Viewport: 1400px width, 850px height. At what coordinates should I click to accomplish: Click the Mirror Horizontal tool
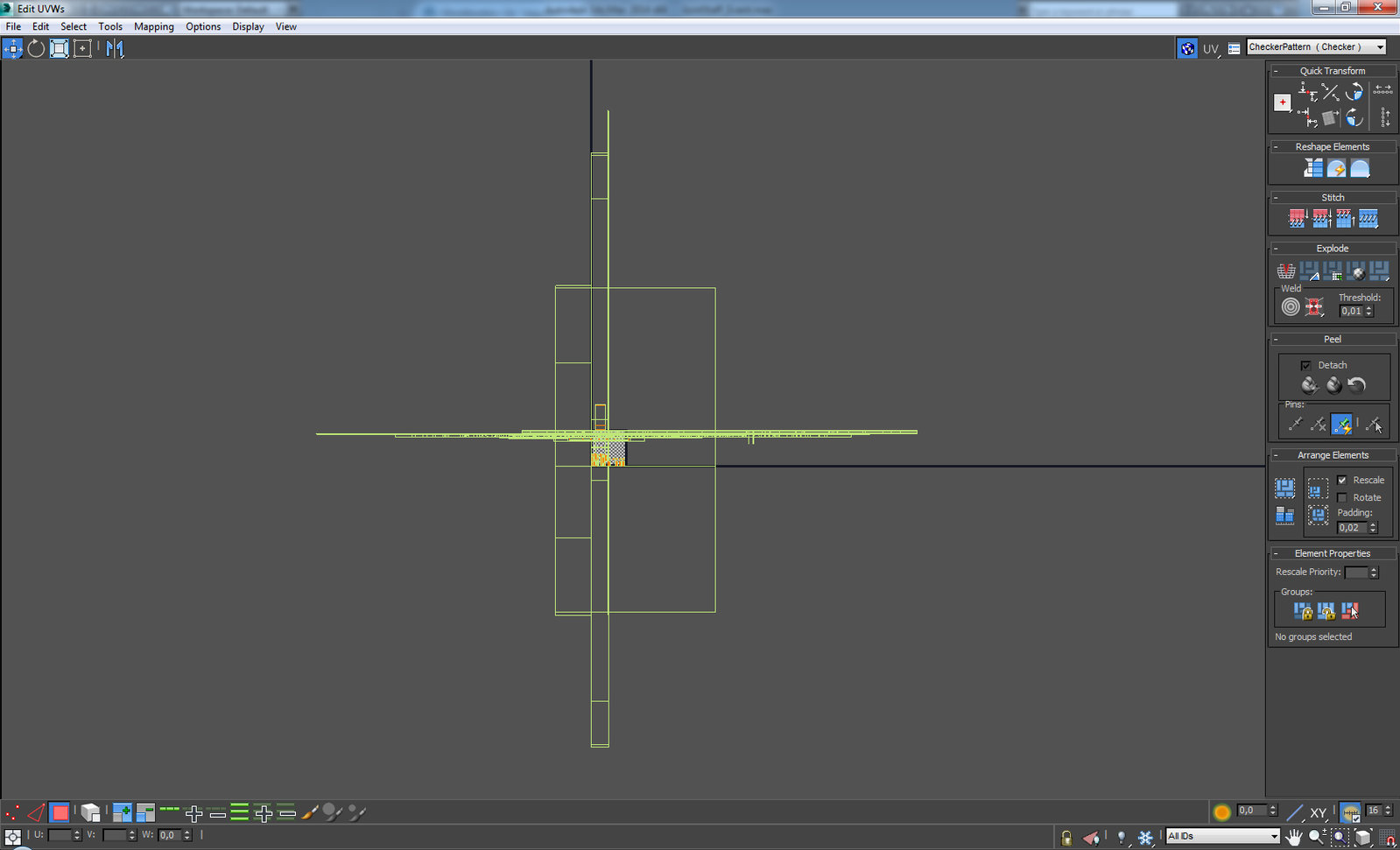click(115, 49)
